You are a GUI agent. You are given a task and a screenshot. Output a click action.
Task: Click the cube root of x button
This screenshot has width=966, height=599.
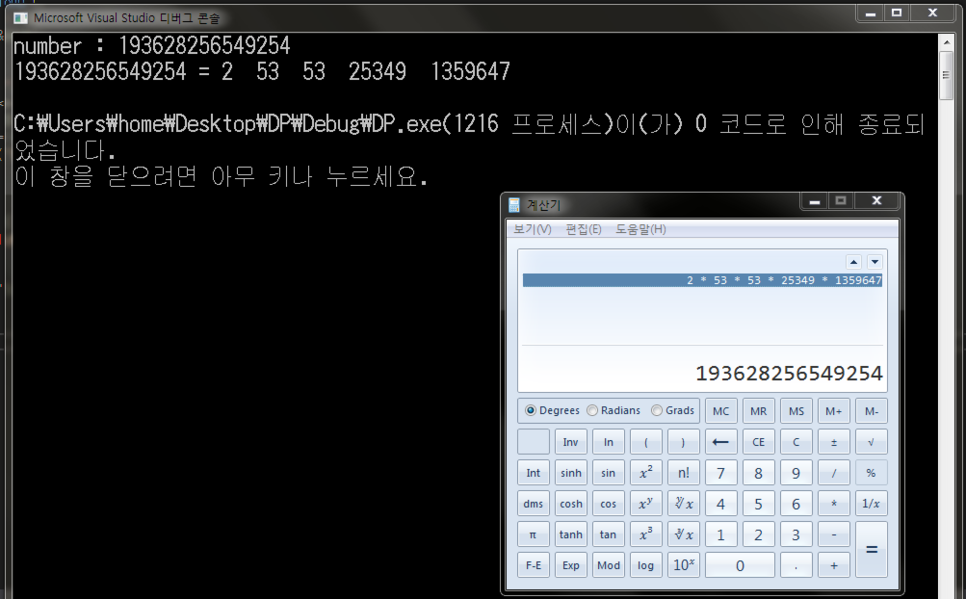[683, 534]
